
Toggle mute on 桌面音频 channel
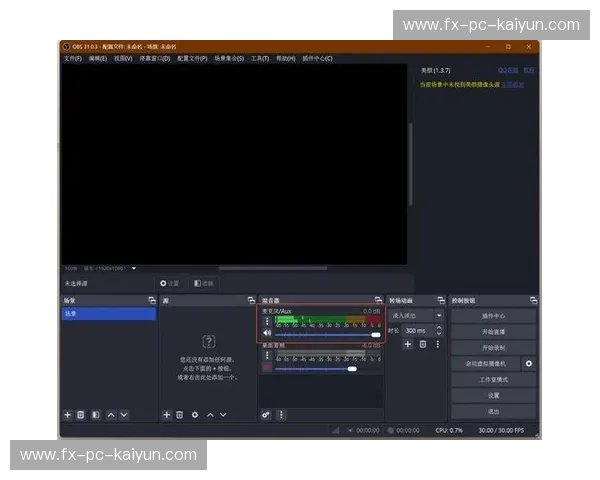267,368
